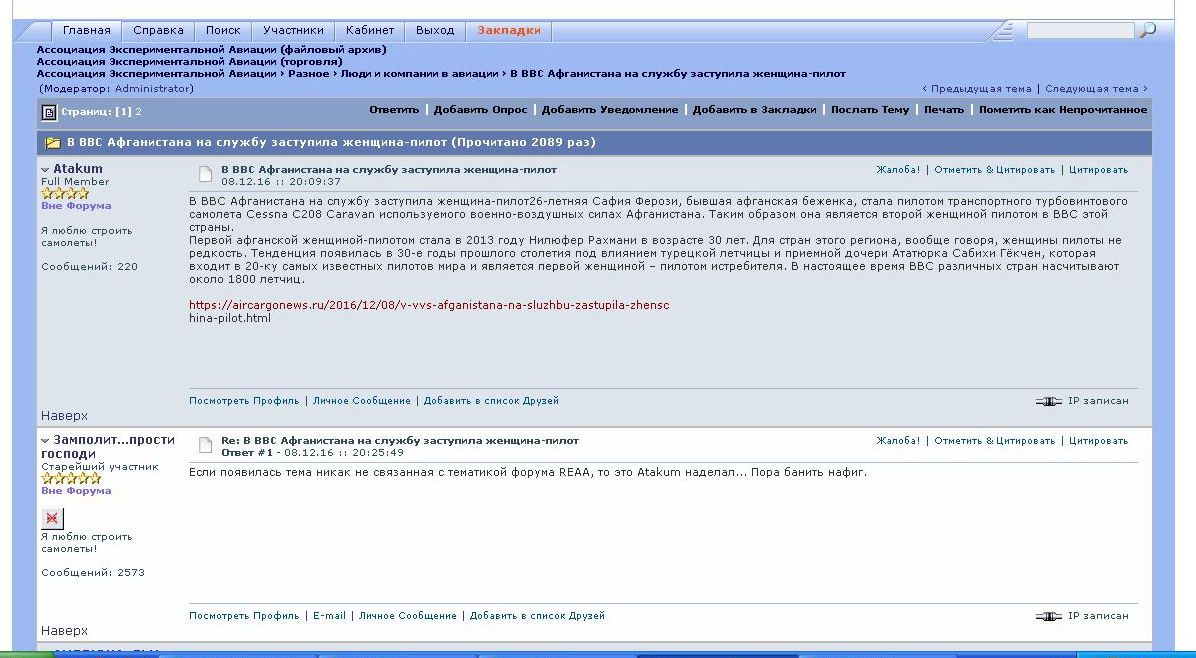The height and width of the screenshot is (658, 1196).
Task: Expand the arrow next to Atakum username
Action: 45,170
